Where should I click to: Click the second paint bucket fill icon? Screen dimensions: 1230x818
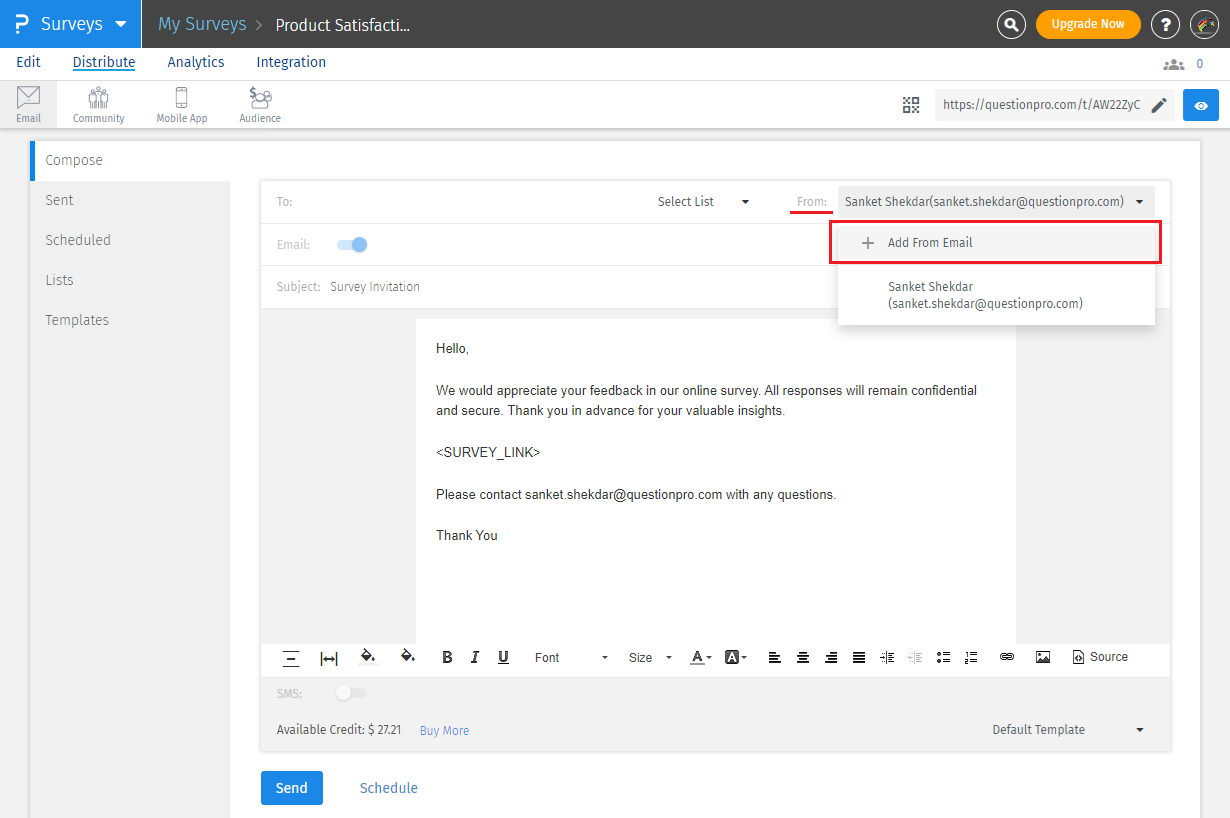pos(407,656)
